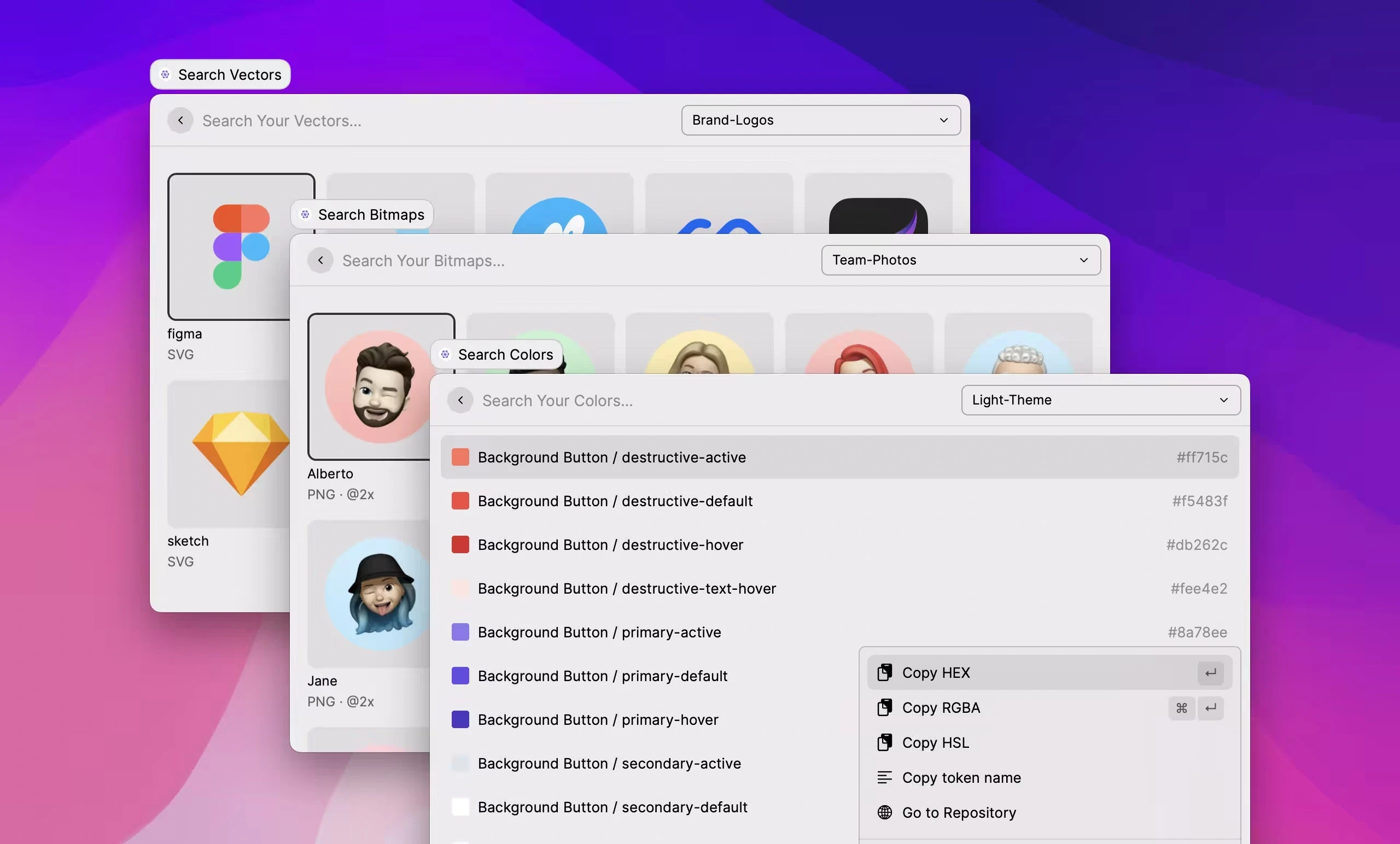Click the extension icon beside Search Bitmaps label
This screenshot has width=1400, height=844.
pyautogui.click(x=305, y=215)
